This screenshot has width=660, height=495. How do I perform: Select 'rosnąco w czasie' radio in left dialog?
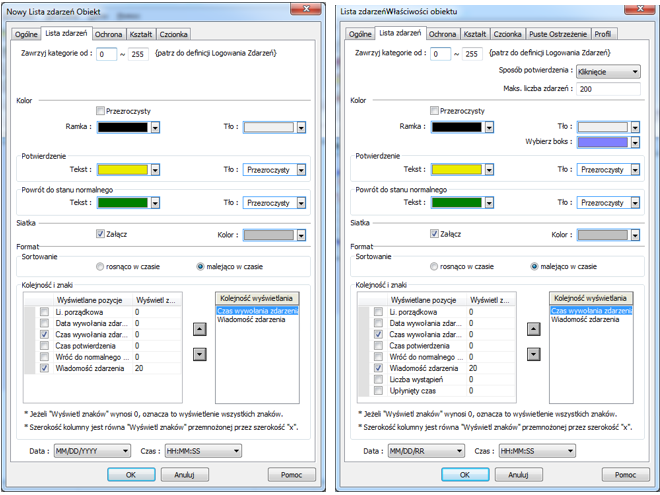(x=100, y=266)
